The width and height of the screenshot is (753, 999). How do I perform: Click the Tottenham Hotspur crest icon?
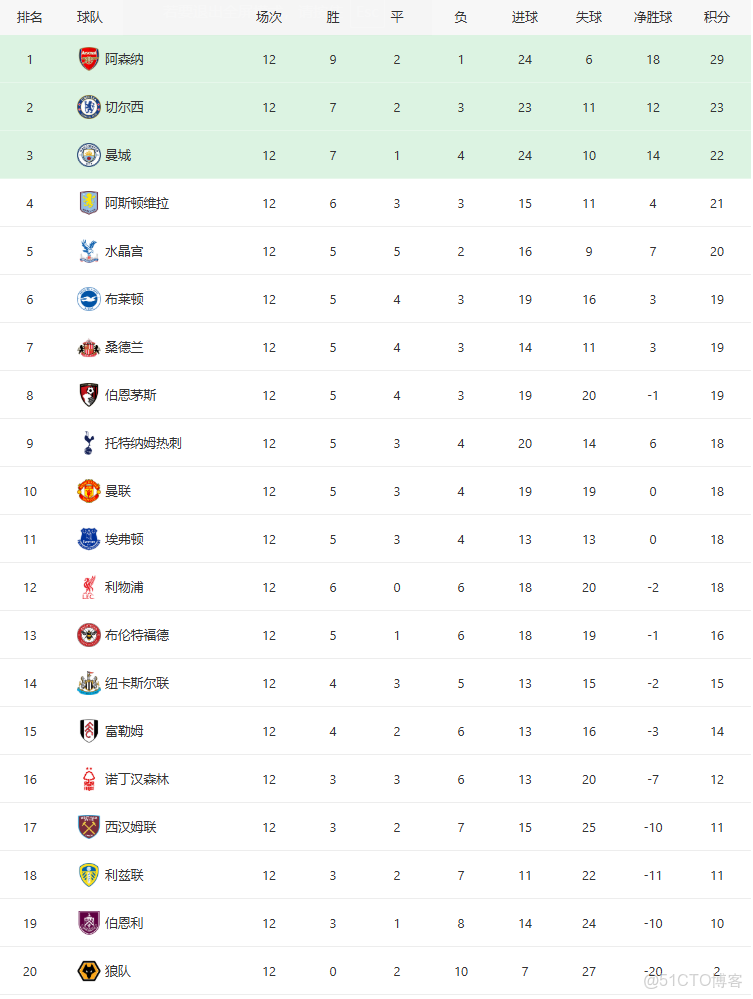tap(89, 443)
